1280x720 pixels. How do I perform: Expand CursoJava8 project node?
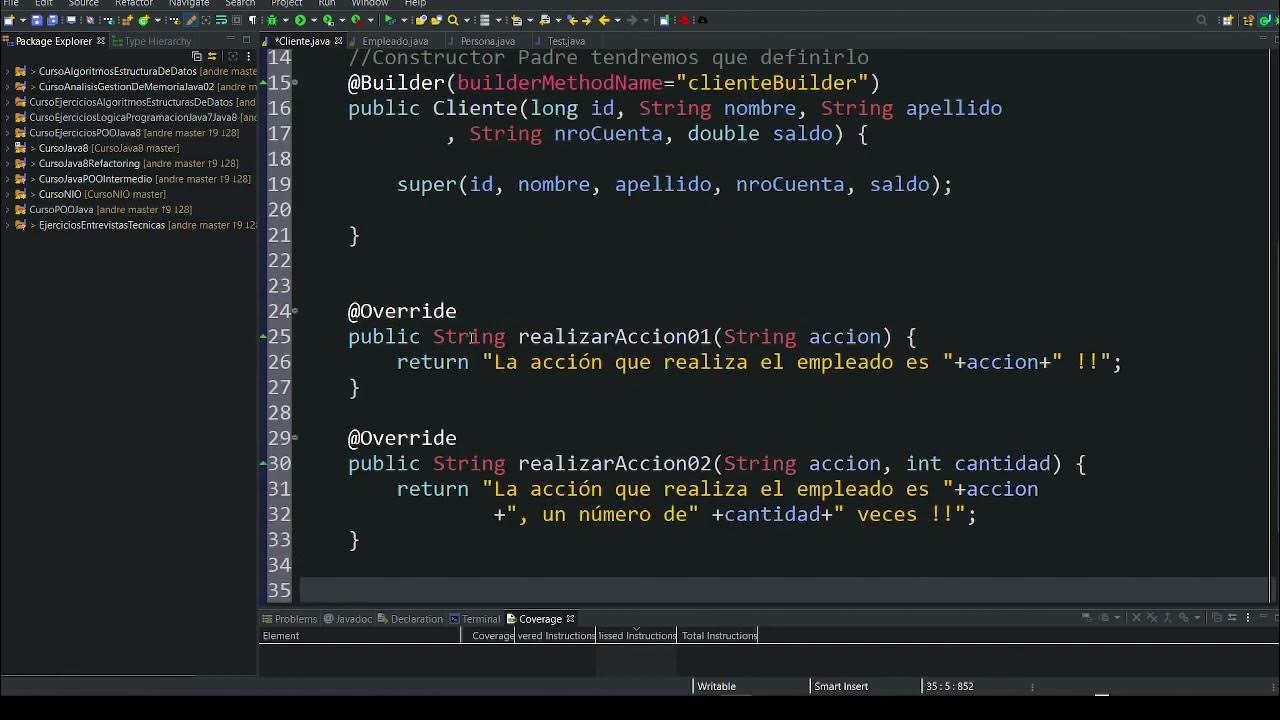point(7,148)
